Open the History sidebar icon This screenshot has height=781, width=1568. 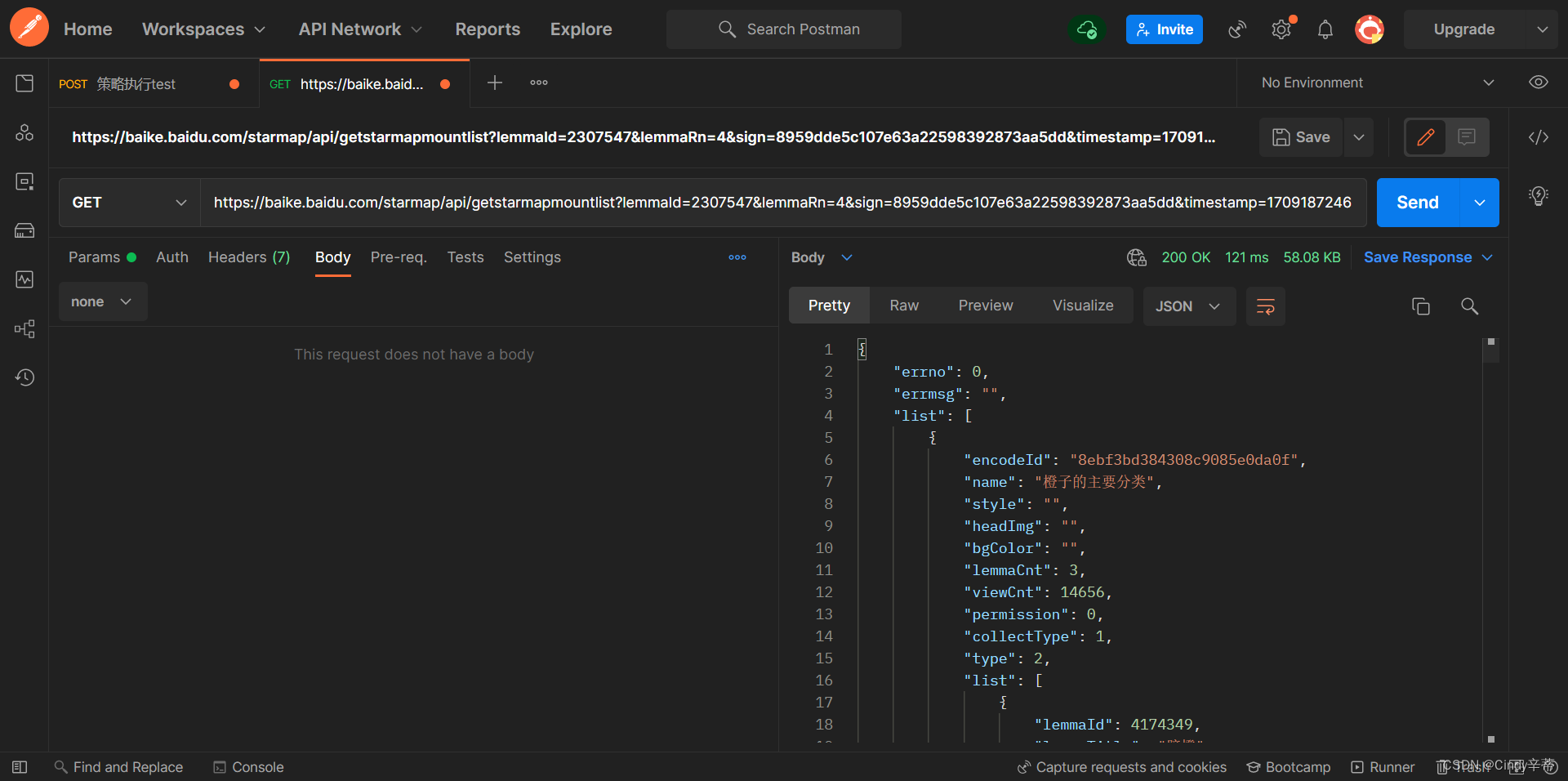(24, 377)
